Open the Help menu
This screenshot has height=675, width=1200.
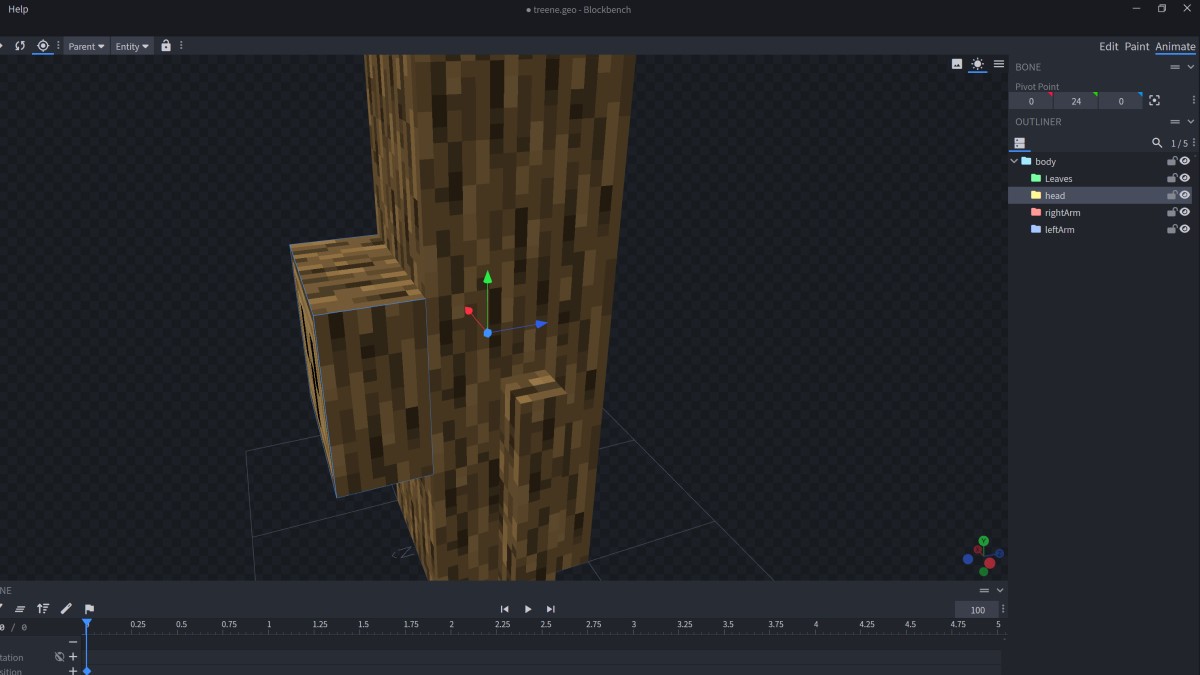point(18,9)
